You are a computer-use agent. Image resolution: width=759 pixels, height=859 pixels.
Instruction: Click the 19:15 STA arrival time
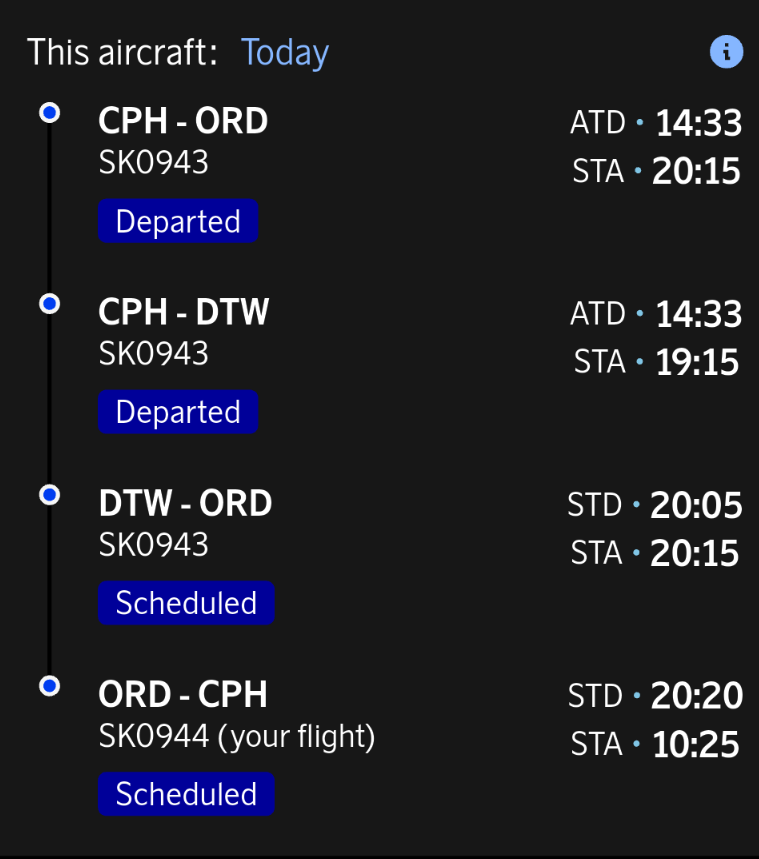coord(697,362)
